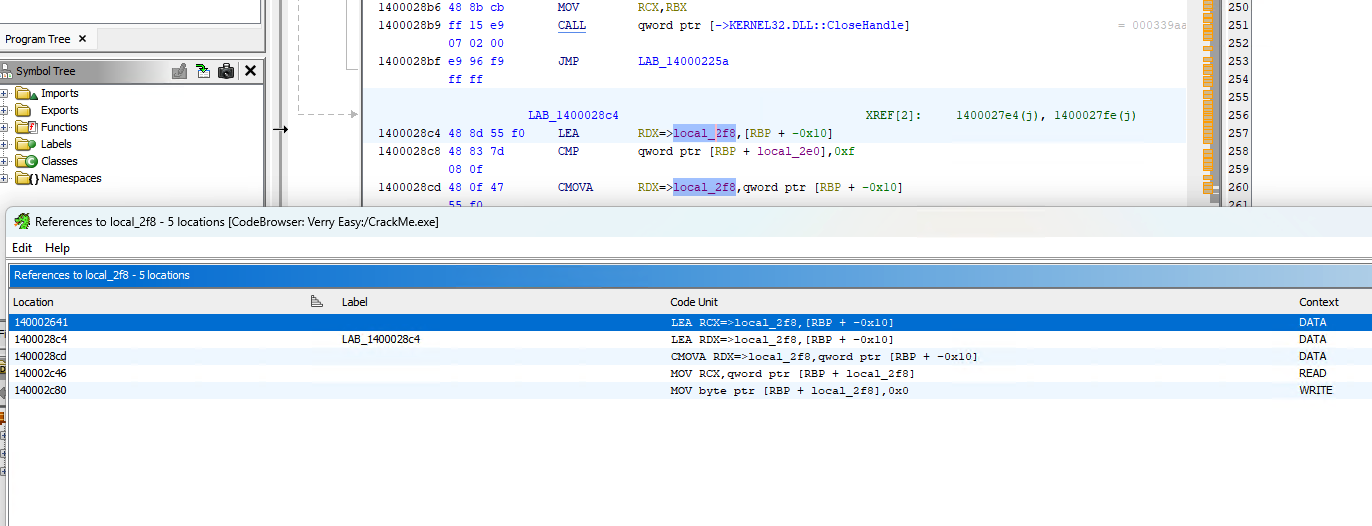Open the Edit menu in References window
1372x526 pixels.
coord(22,247)
